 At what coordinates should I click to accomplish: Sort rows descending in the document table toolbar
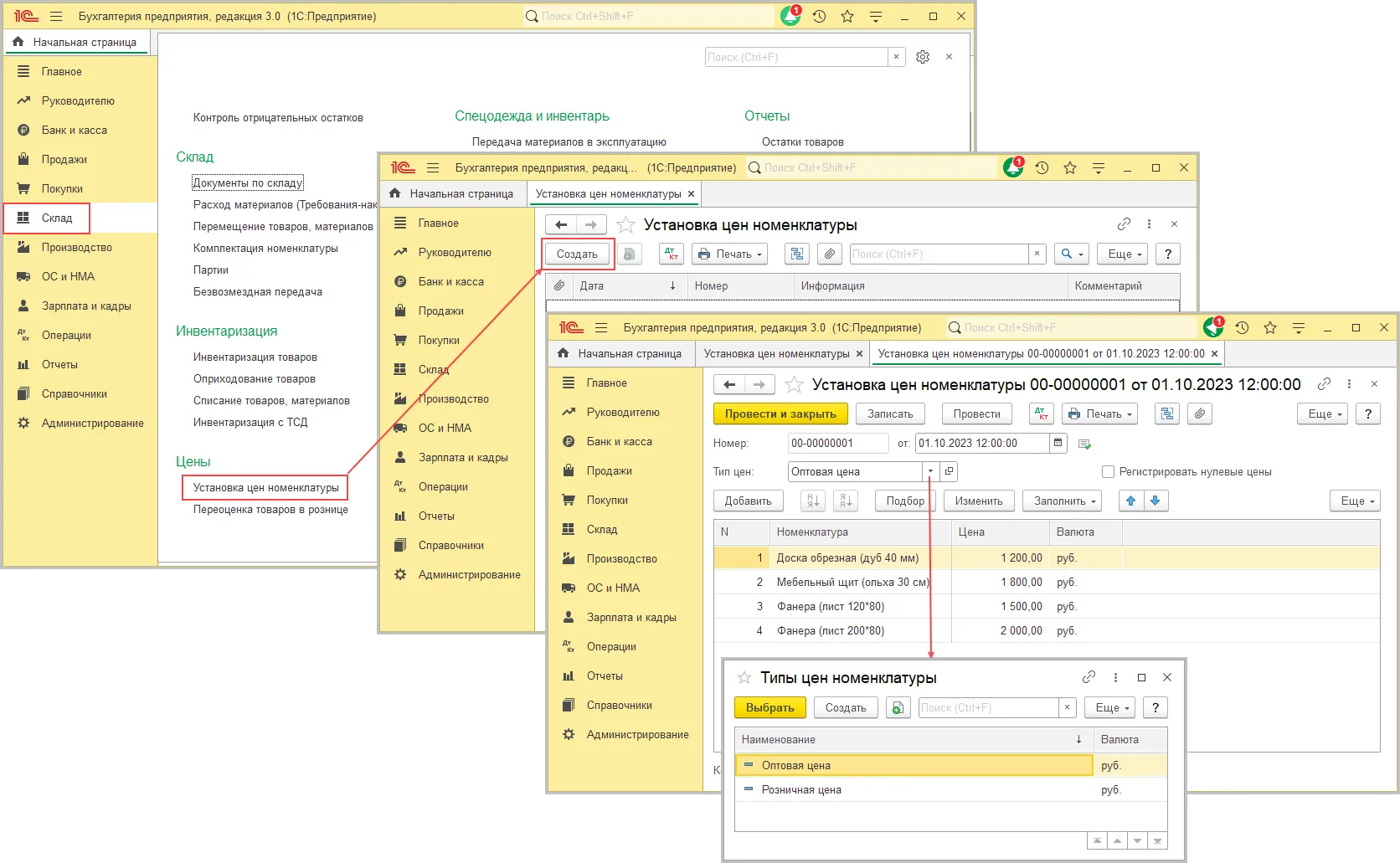[x=846, y=501]
